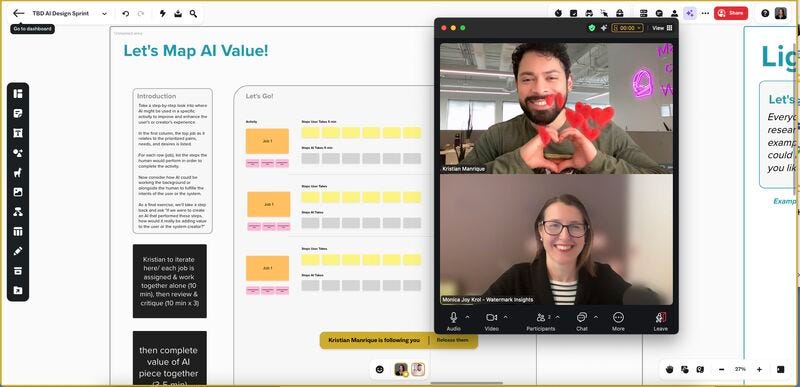Open the shapes tool

coord(18,153)
